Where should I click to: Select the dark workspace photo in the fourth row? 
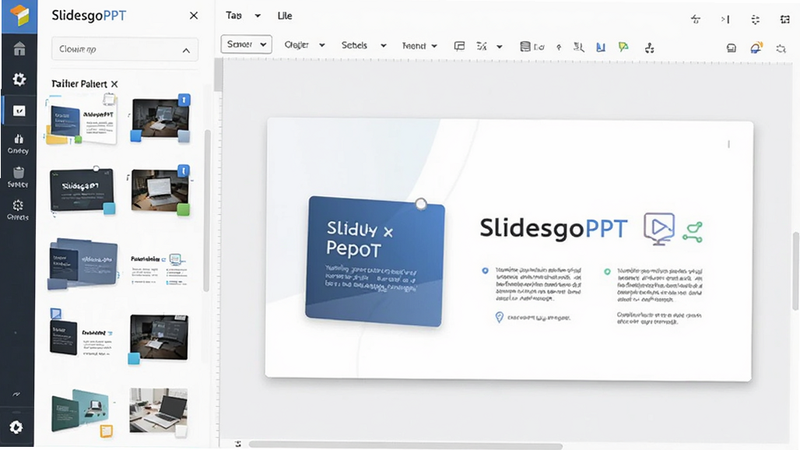pyautogui.click(x=159, y=337)
